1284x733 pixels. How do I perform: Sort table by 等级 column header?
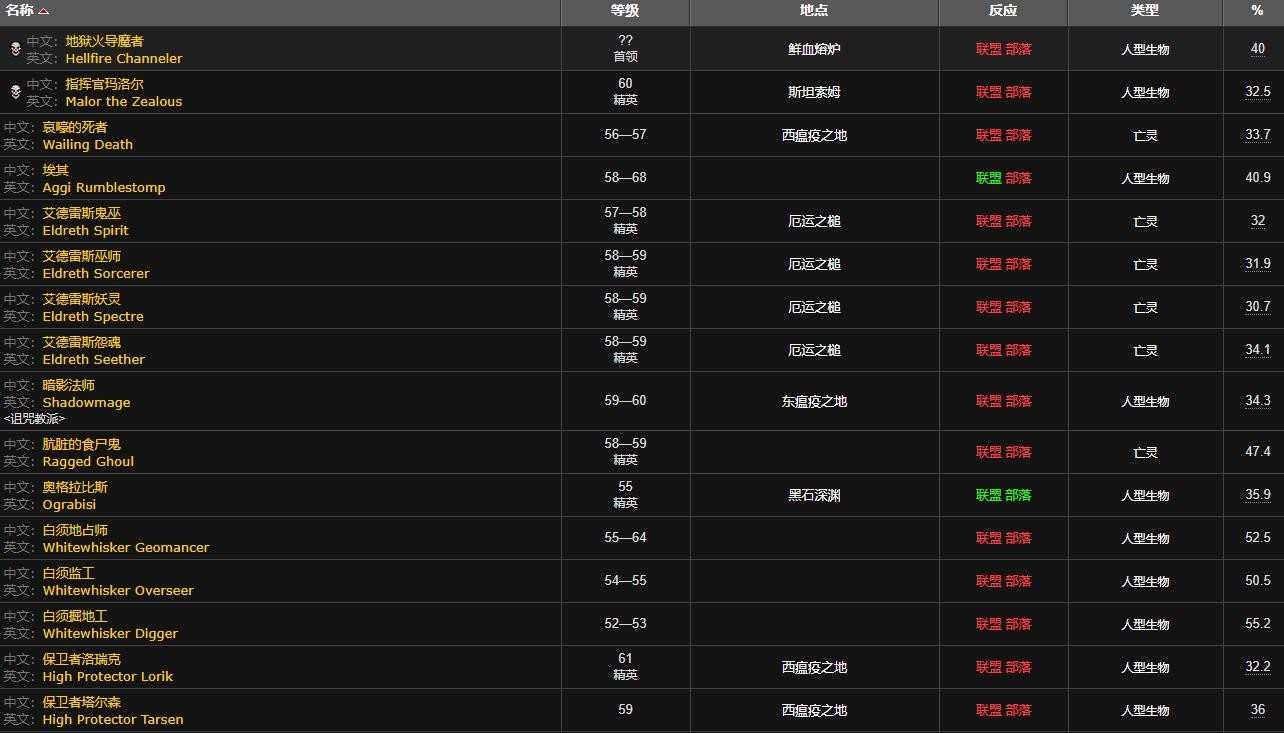click(625, 12)
